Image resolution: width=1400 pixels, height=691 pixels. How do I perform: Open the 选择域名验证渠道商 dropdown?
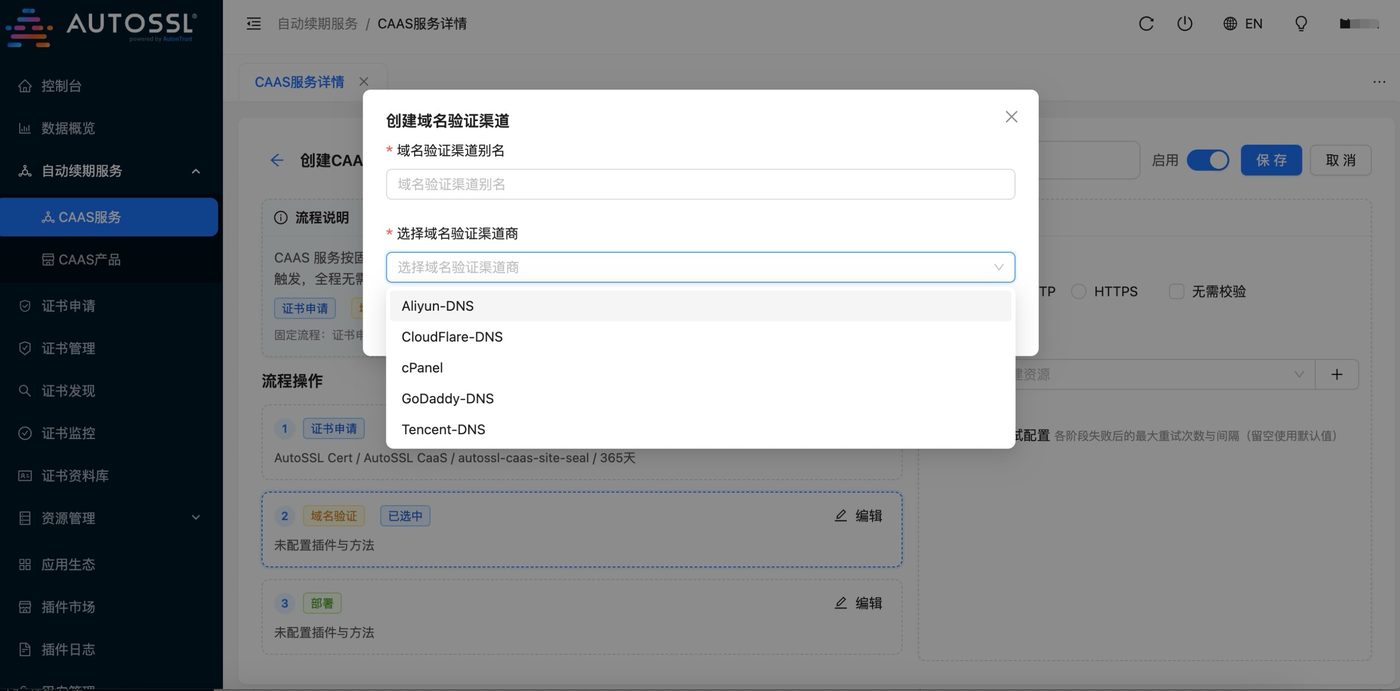700,267
